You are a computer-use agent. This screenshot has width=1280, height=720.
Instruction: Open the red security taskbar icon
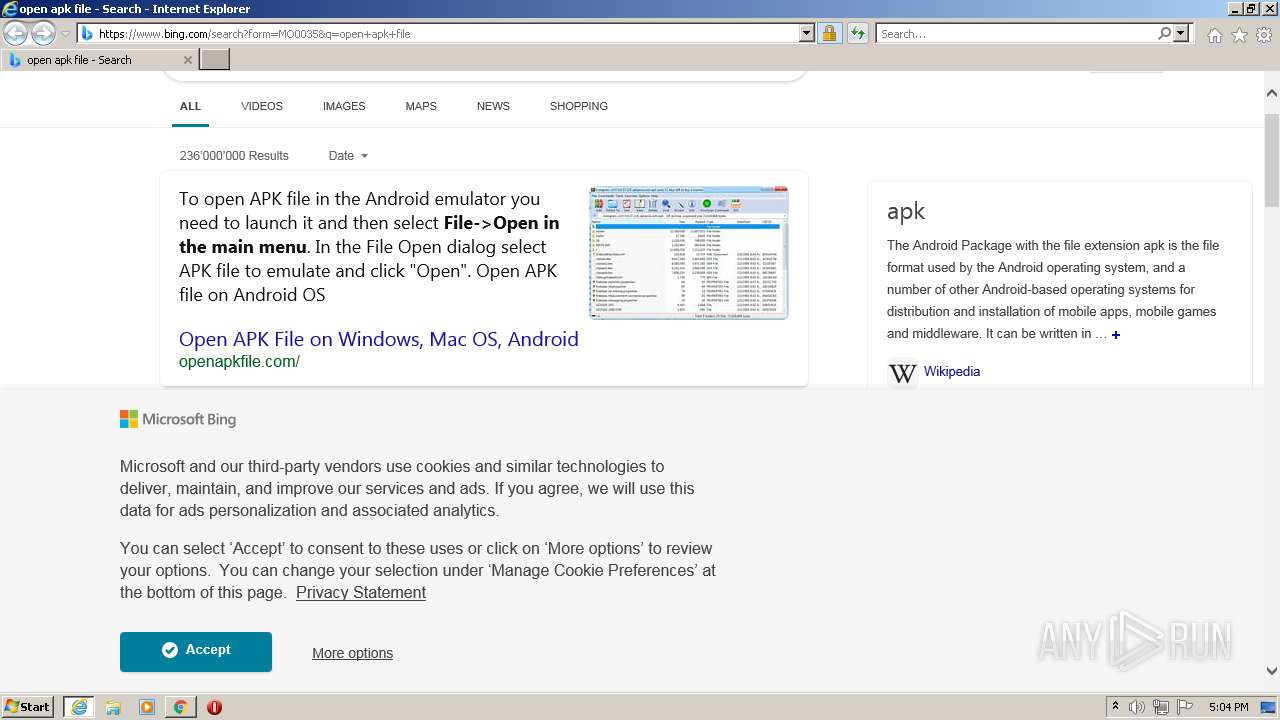coord(214,707)
